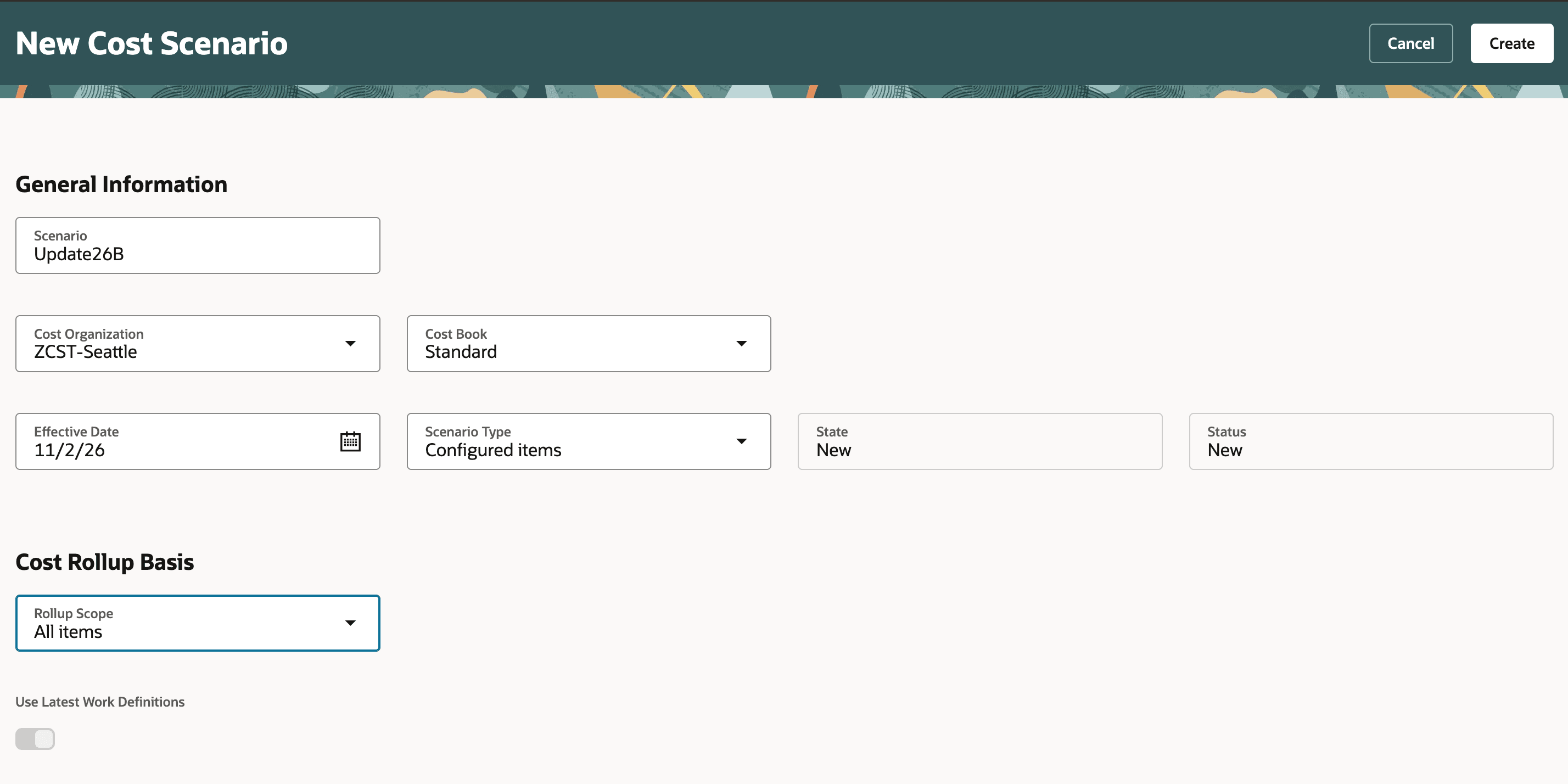Click the General Information section heading
1568x784 pixels.
point(121,184)
